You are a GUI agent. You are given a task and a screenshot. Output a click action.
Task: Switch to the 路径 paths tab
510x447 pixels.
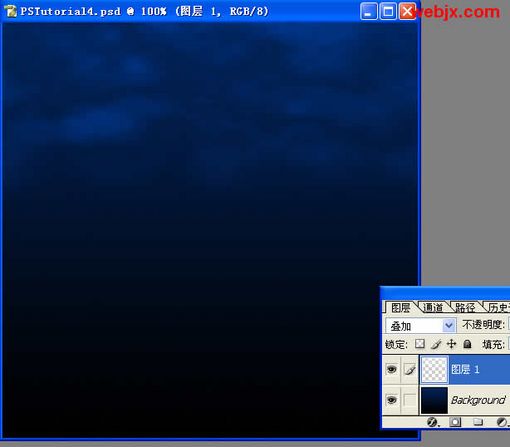(465, 307)
